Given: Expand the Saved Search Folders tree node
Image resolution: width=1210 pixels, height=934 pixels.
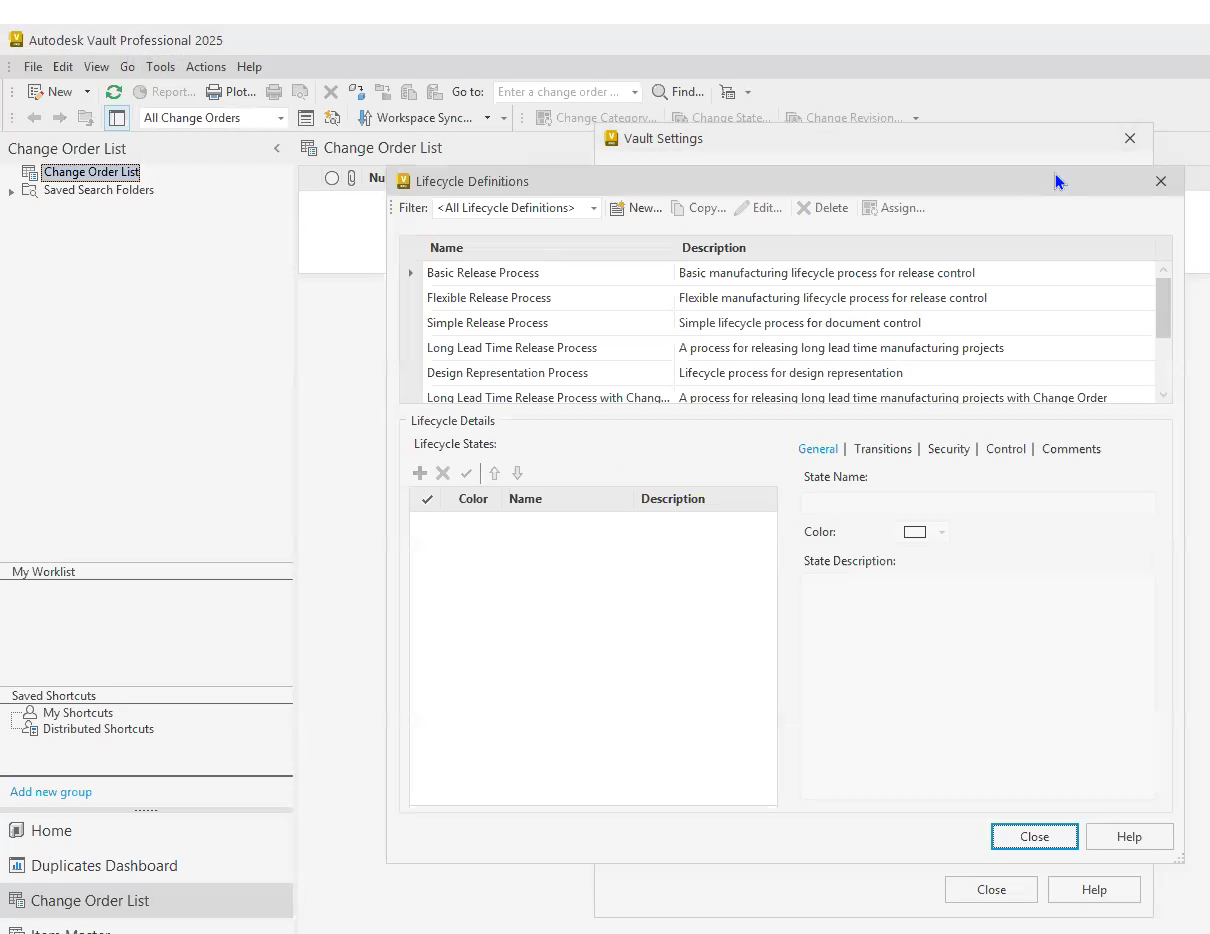Looking at the screenshot, I should click(x=12, y=191).
